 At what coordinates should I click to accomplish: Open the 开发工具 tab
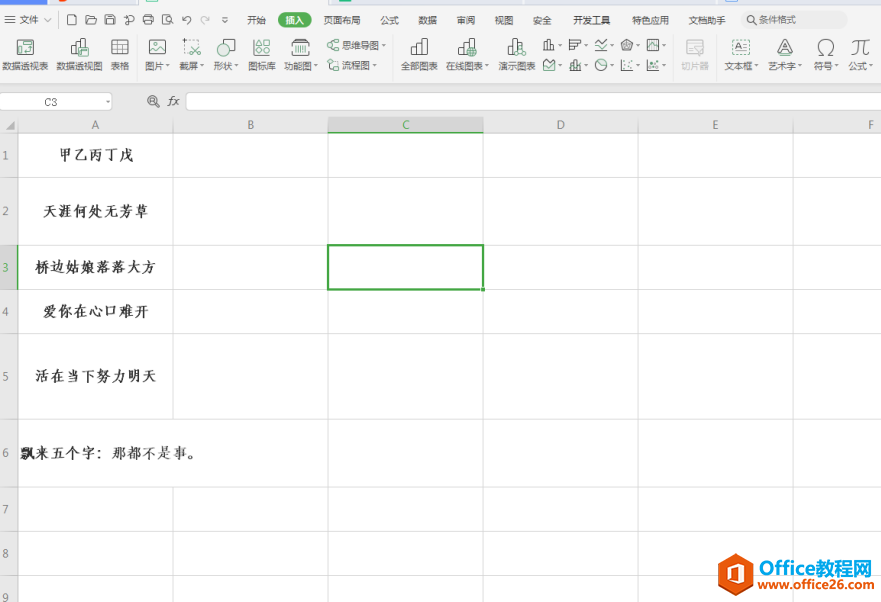591,20
